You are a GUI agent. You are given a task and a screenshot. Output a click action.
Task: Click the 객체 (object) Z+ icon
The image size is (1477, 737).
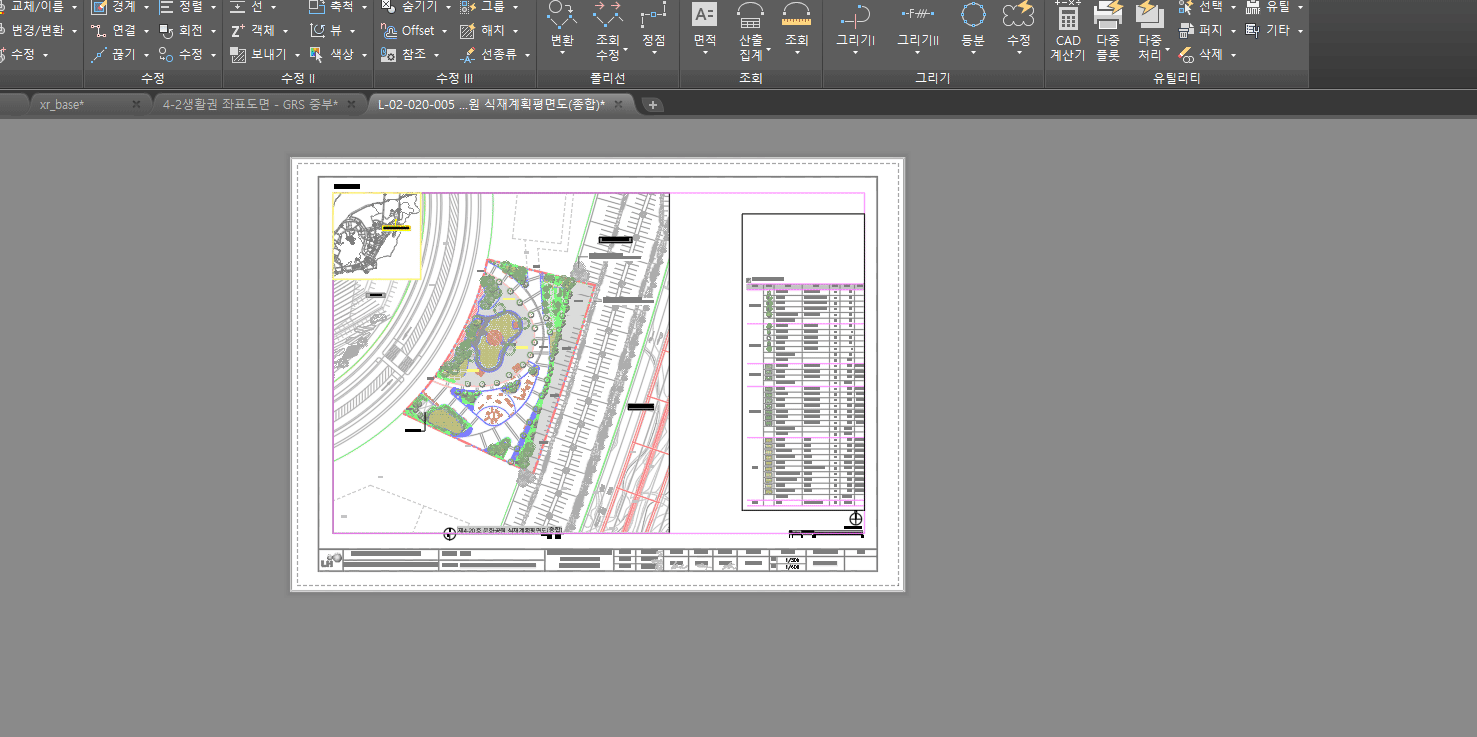(x=237, y=31)
